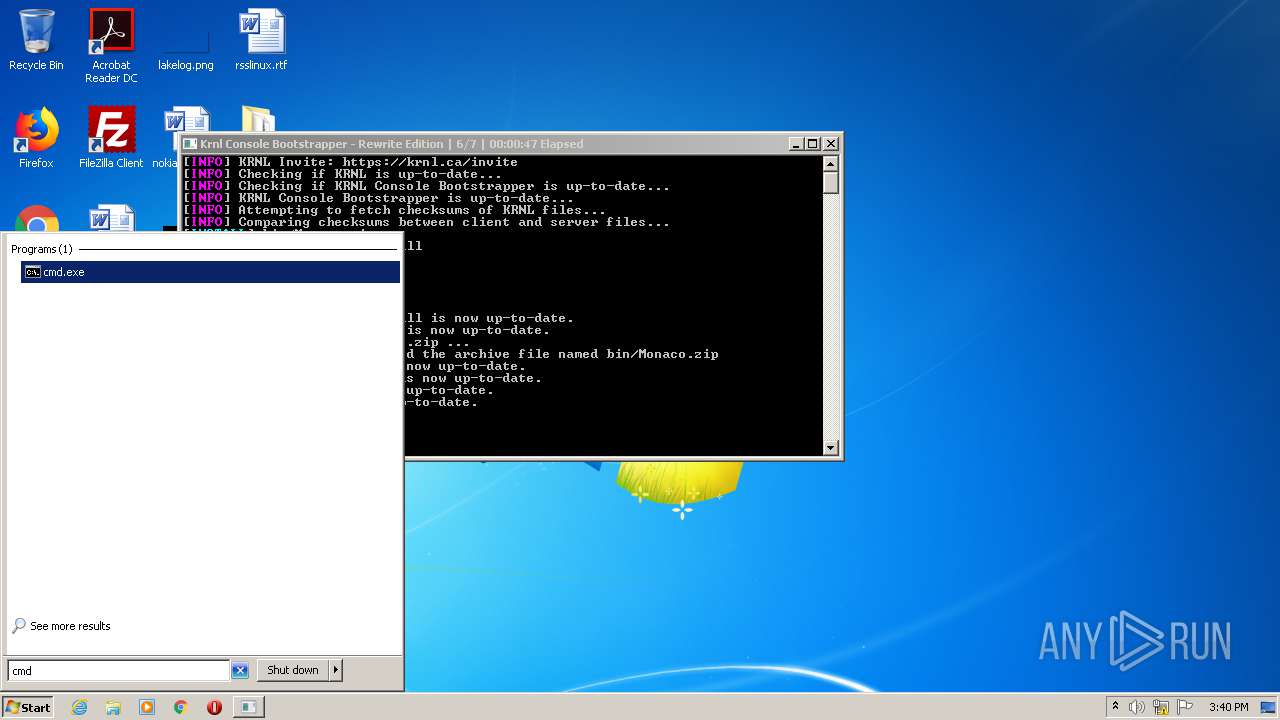Select the rsslinux.rtf document icon
The height and width of the screenshot is (720, 1280).
[x=261, y=40]
